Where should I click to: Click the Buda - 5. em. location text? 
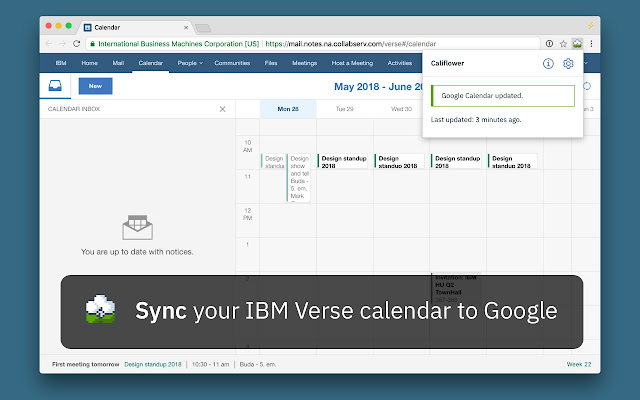click(258, 364)
